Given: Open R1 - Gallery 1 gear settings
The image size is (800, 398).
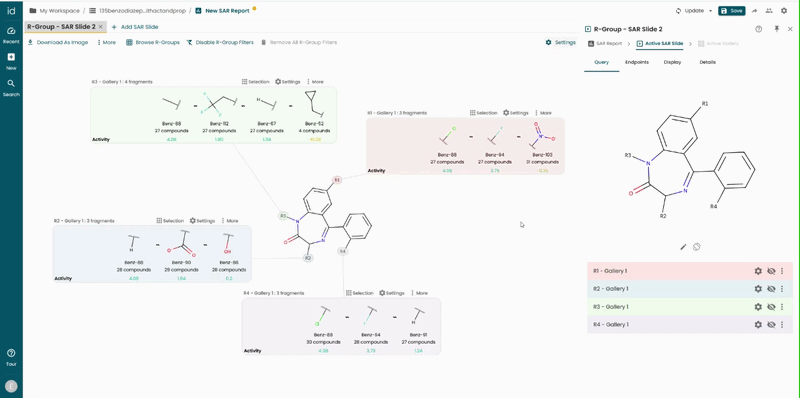Looking at the screenshot, I should 758,271.
